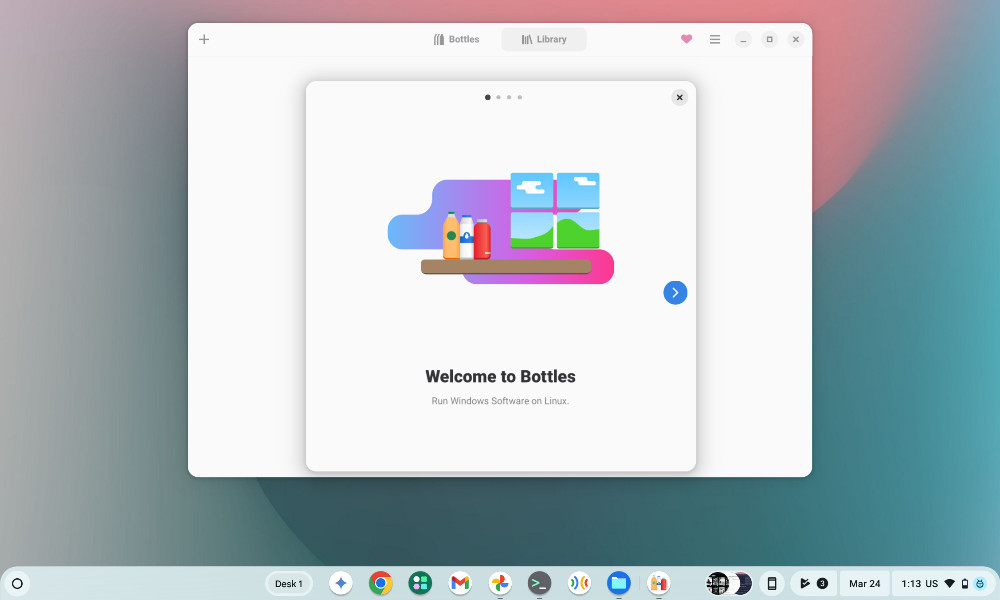This screenshot has width=1000, height=600.
Task: Click the plus icon to create a new bottle
Action: tap(204, 40)
